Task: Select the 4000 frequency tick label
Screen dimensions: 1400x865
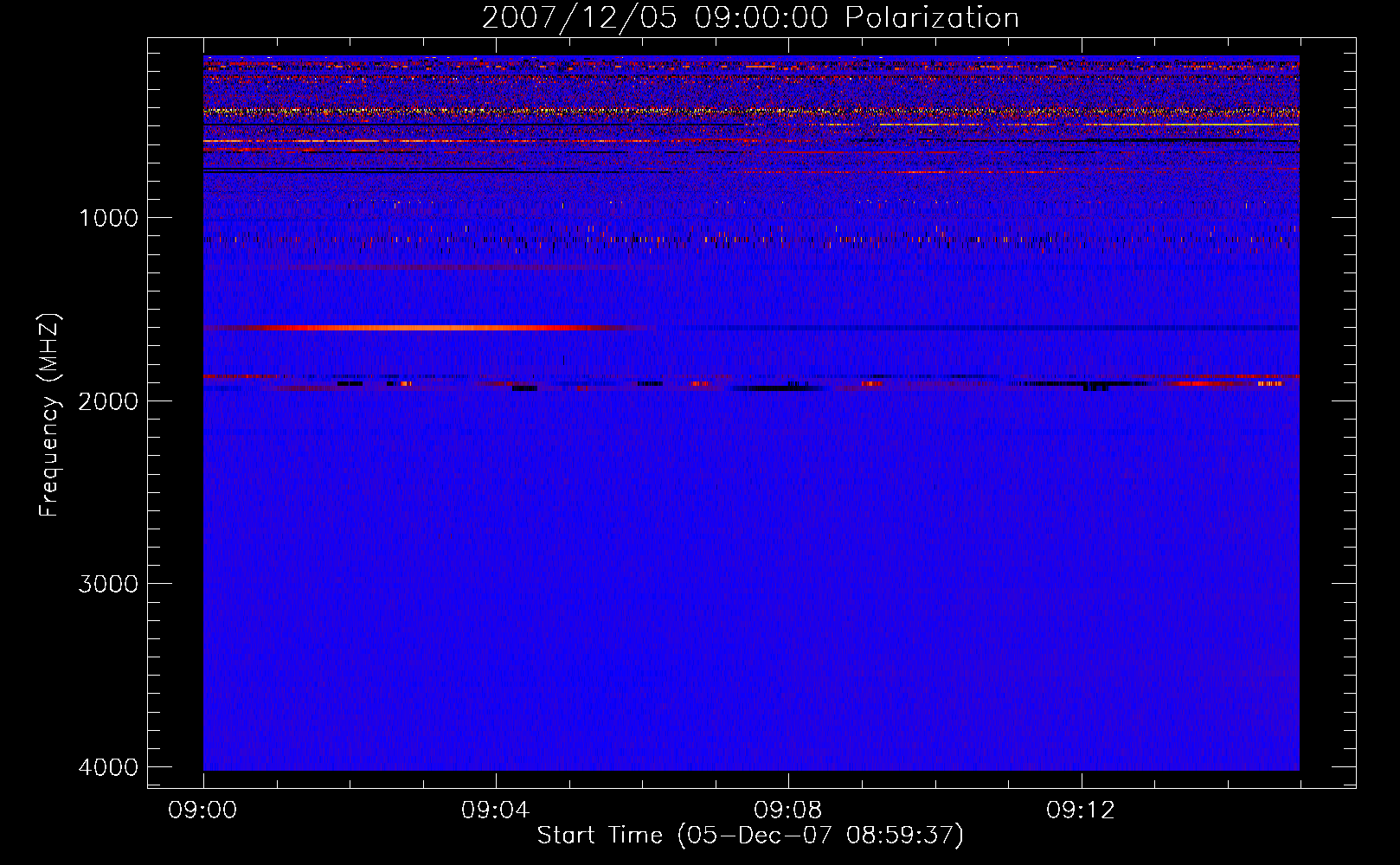Action: click(108, 767)
